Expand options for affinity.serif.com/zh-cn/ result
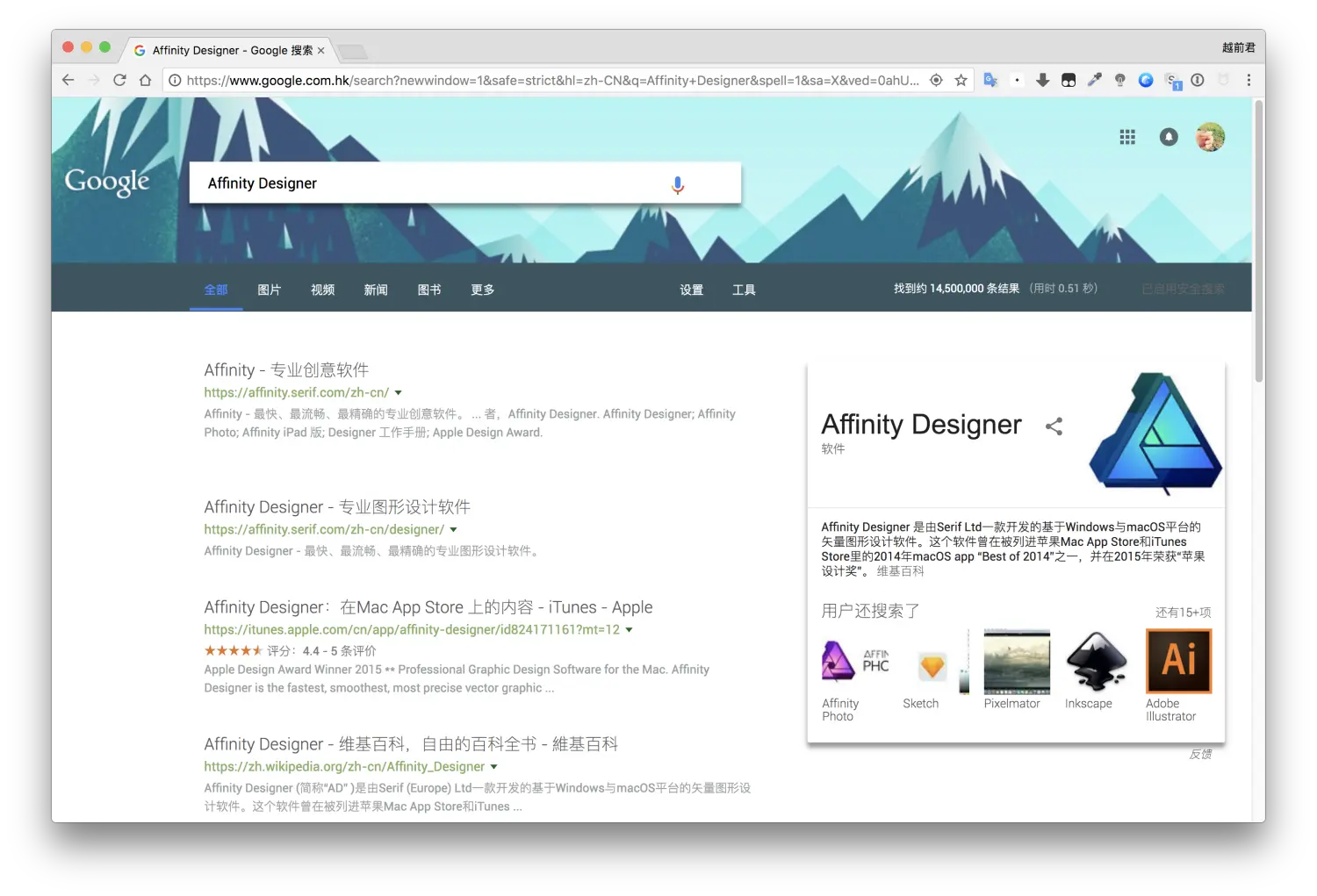This screenshot has width=1317, height=896. (x=399, y=393)
